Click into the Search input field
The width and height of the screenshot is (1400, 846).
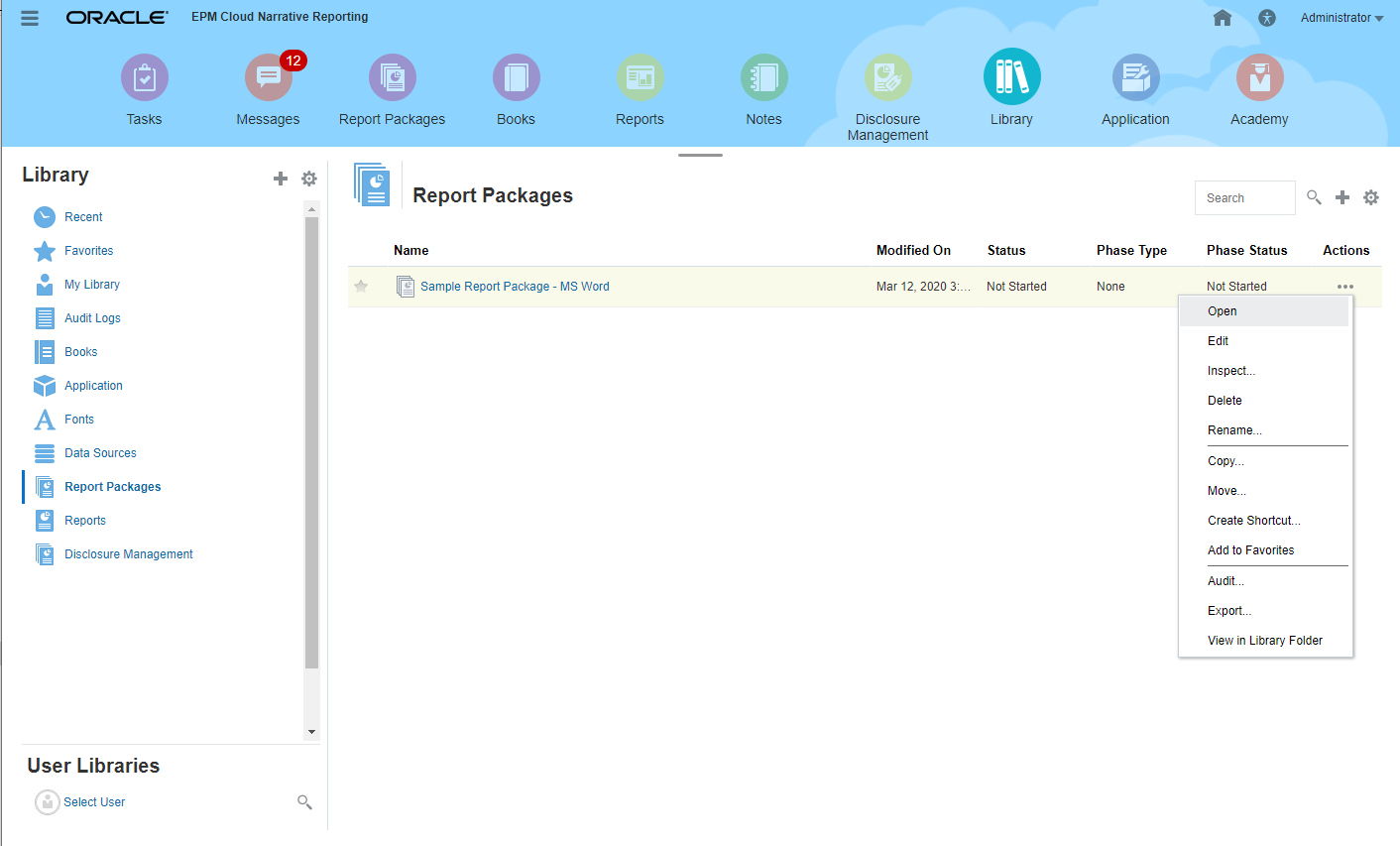(1245, 197)
